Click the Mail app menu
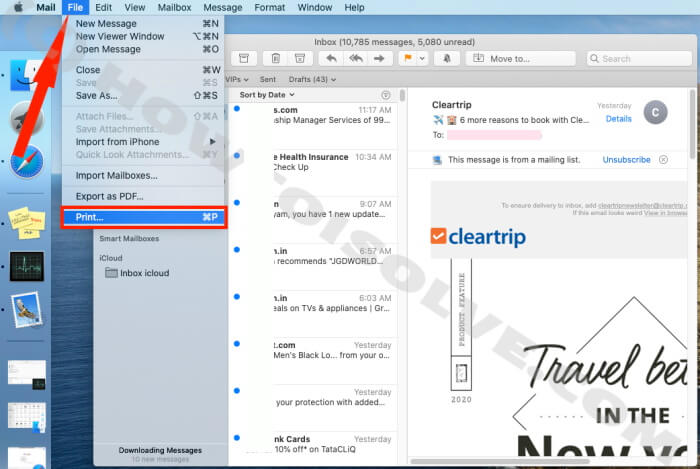This screenshot has height=469, width=700. point(46,8)
